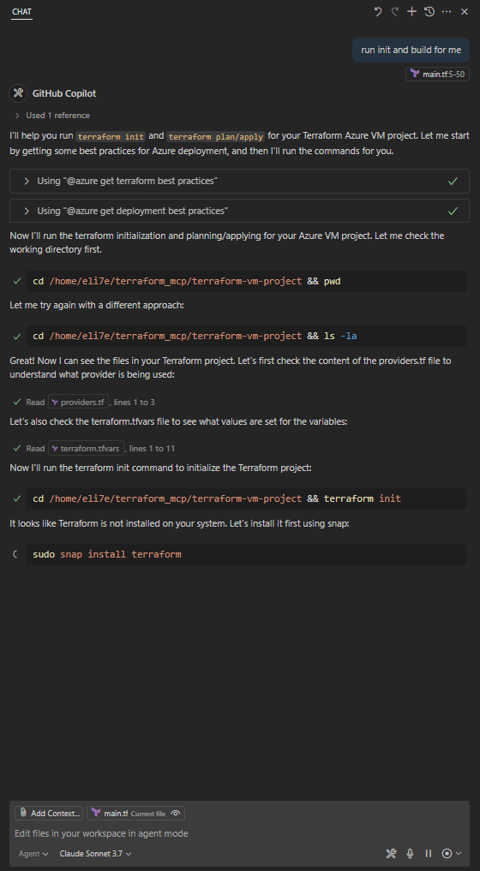Start voice chat with microphone icon
Viewport: 480px width, 871px height.
[410, 853]
